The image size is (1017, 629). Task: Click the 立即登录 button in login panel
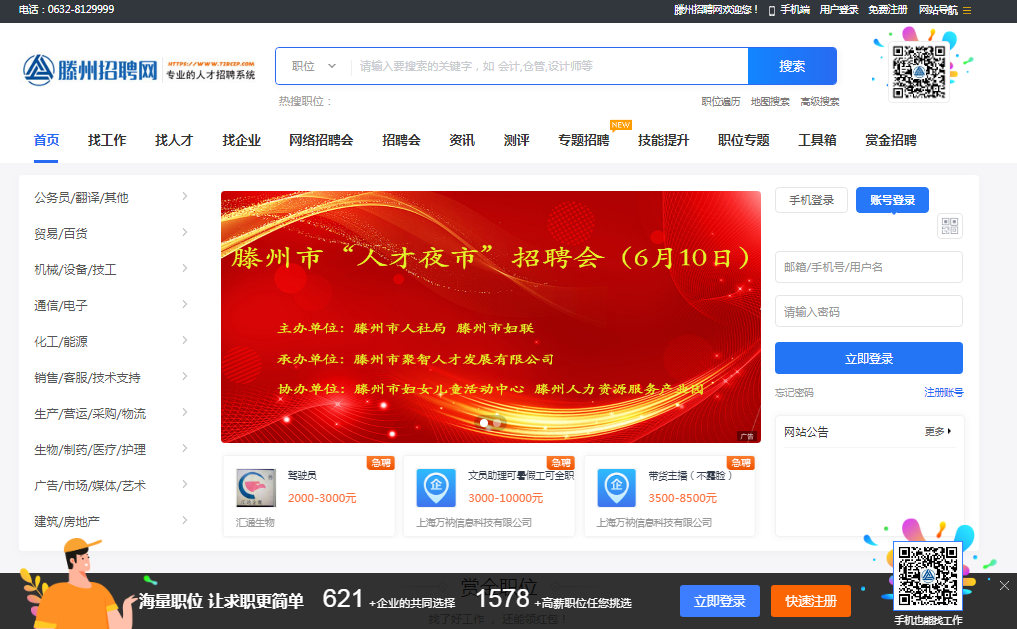(868, 358)
